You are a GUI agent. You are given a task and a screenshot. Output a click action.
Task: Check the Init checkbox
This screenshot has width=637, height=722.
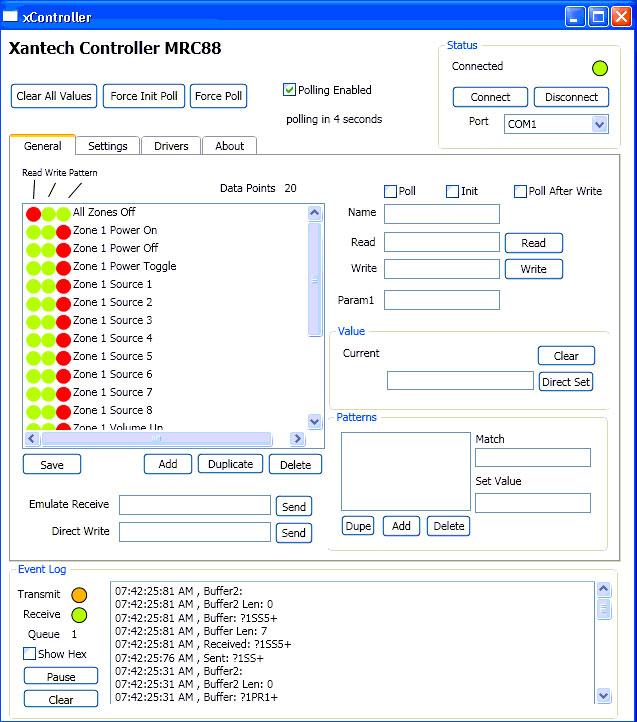coord(452,191)
